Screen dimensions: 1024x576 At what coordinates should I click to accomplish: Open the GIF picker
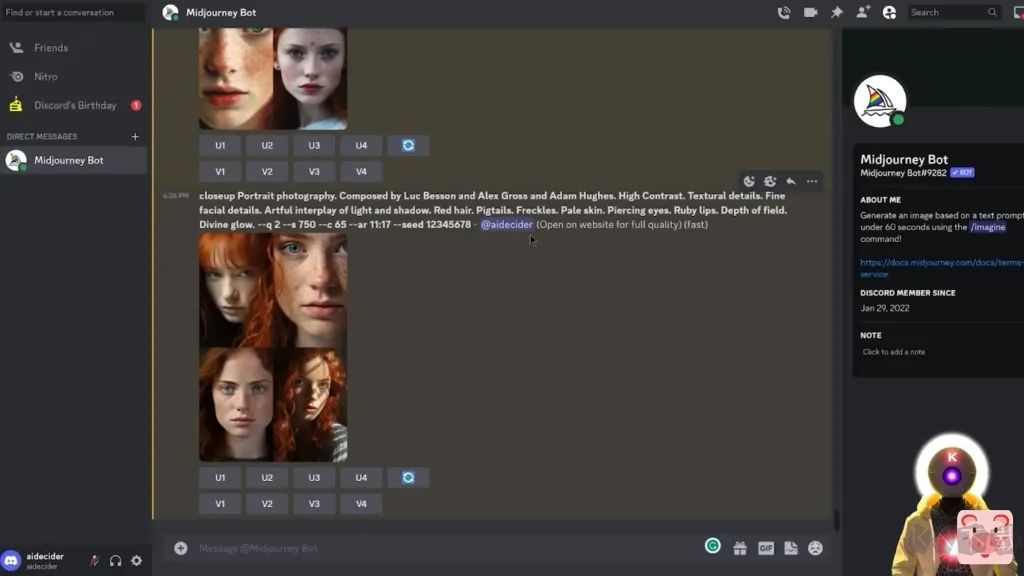[x=765, y=548]
